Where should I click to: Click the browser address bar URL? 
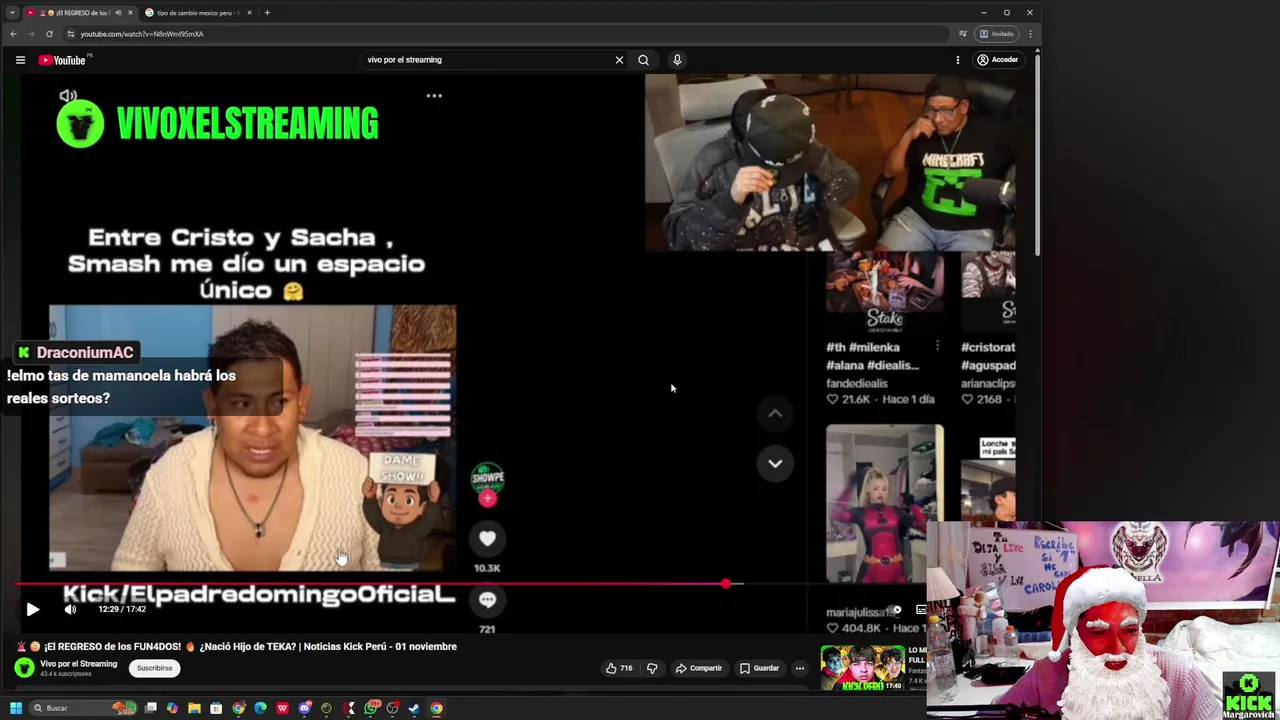pos(141,34)
